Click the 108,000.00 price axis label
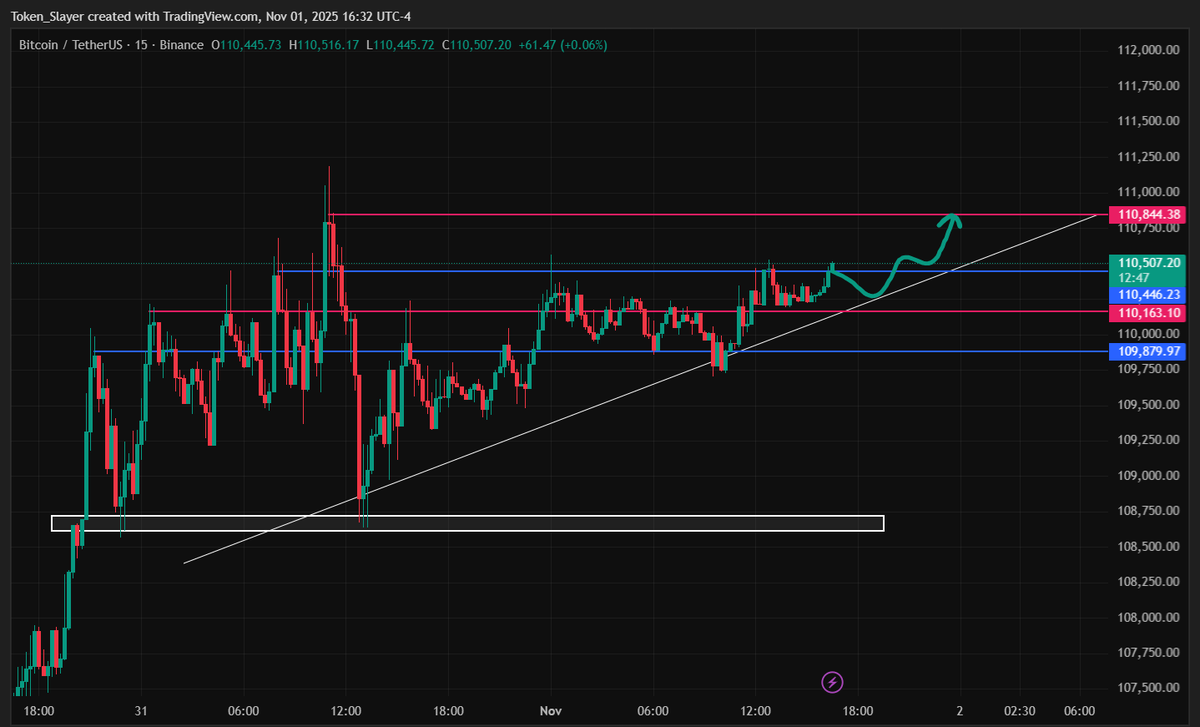Viewport: 1200px width, 727px height. [x=1150, y=618]
